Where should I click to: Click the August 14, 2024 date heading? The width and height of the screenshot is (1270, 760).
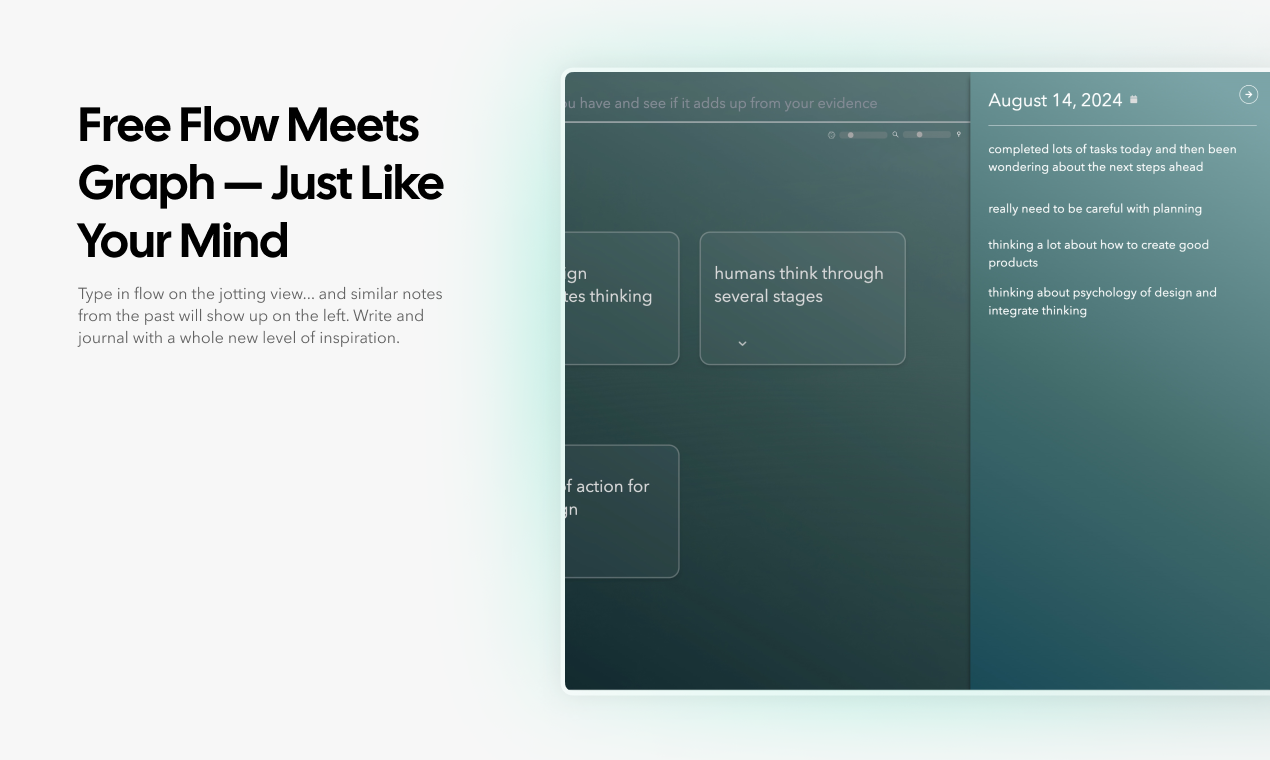(x=1055, y=100)
